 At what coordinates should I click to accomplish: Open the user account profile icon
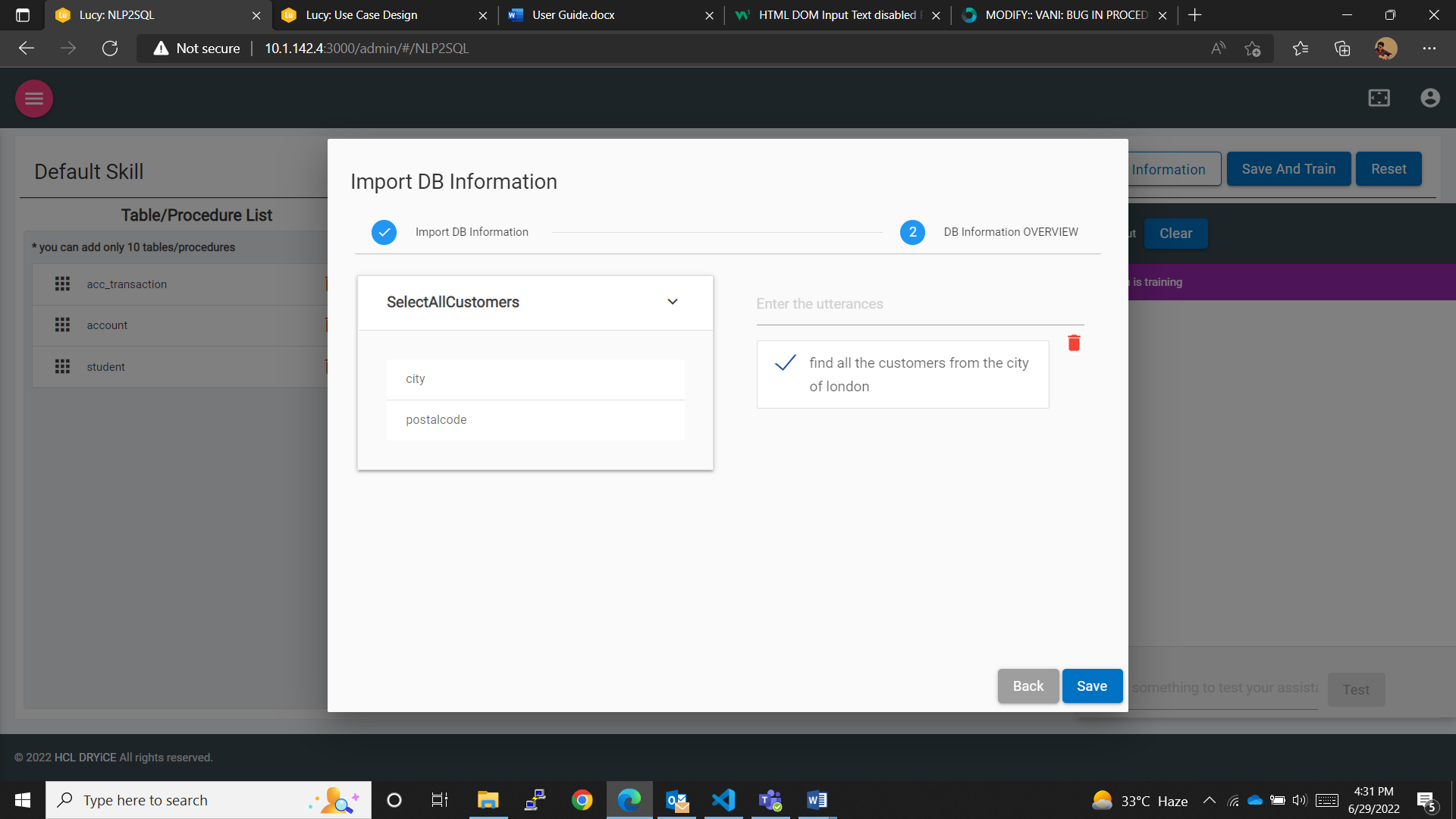pos(1430,98)
